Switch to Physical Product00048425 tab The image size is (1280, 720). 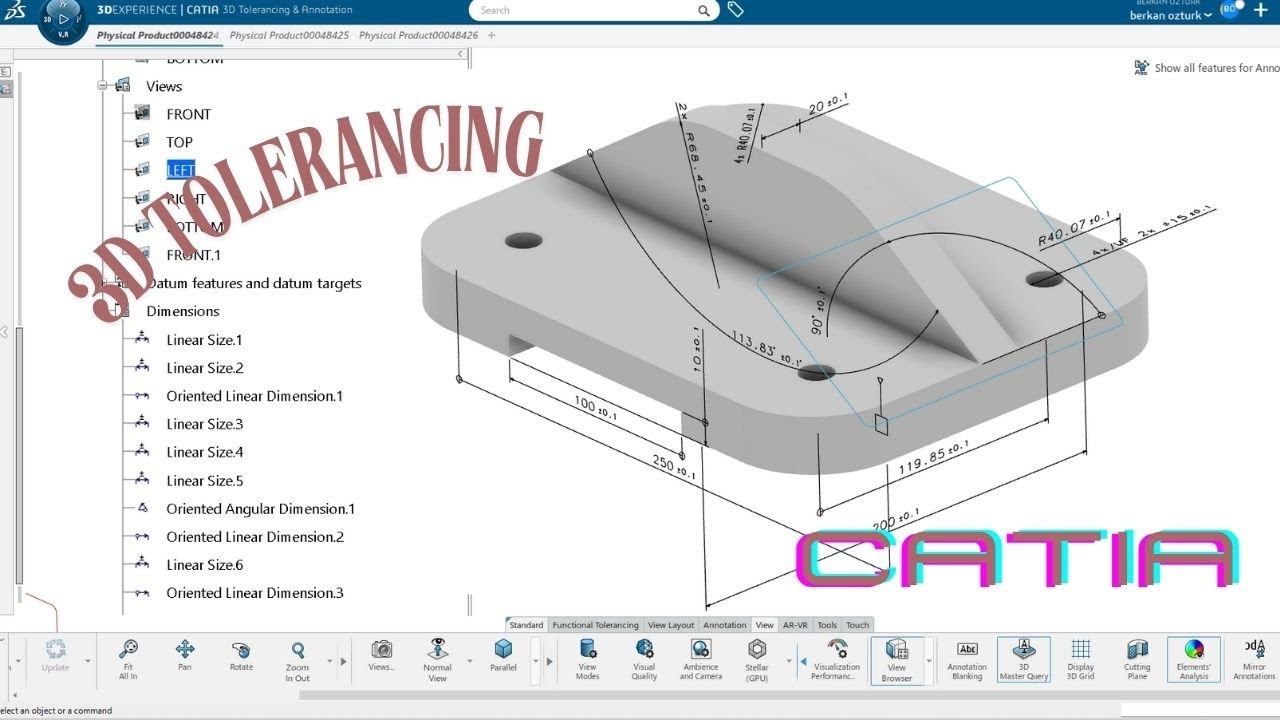289,35
